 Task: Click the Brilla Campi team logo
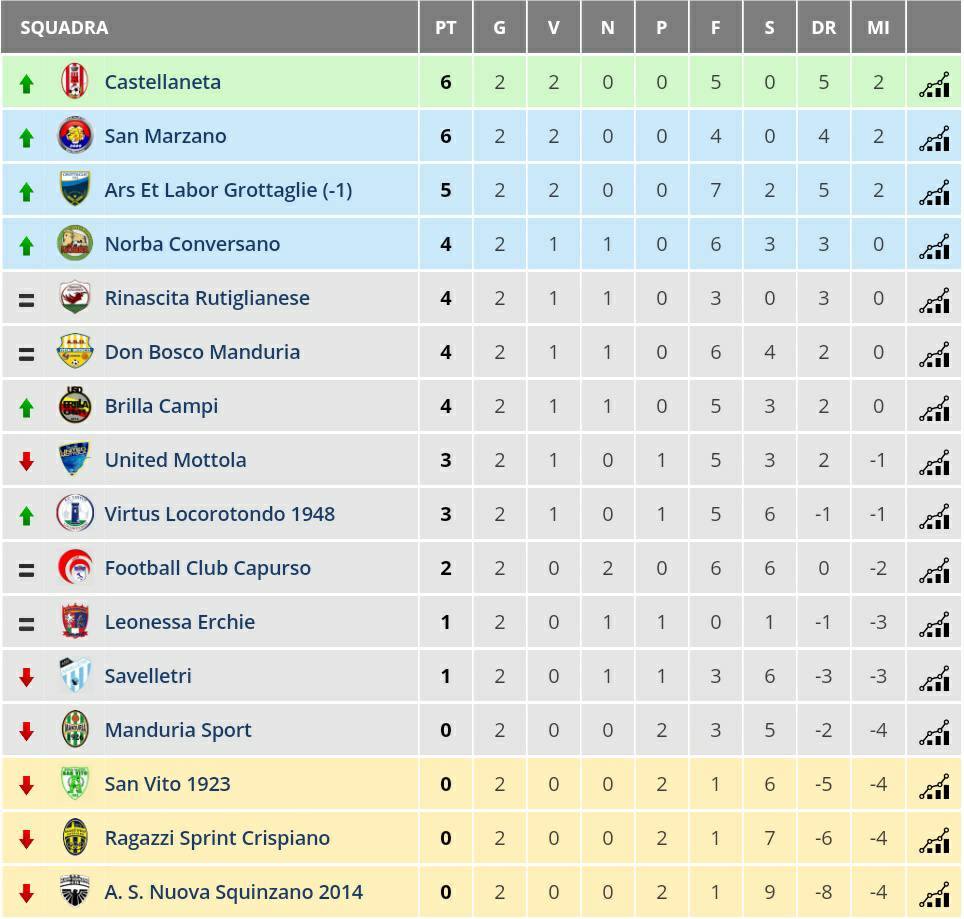[x=75, y=405]
